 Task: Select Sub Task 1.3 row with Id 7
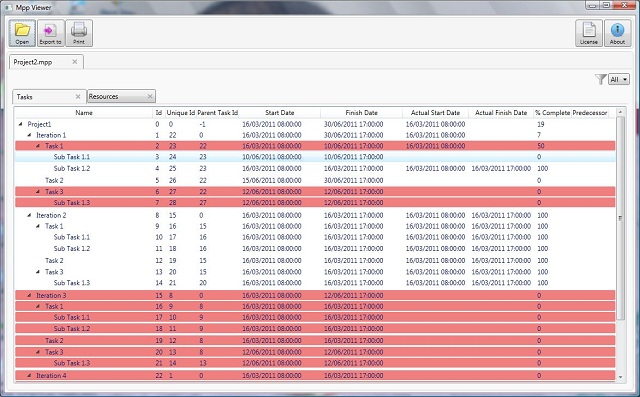pos(315,202)
